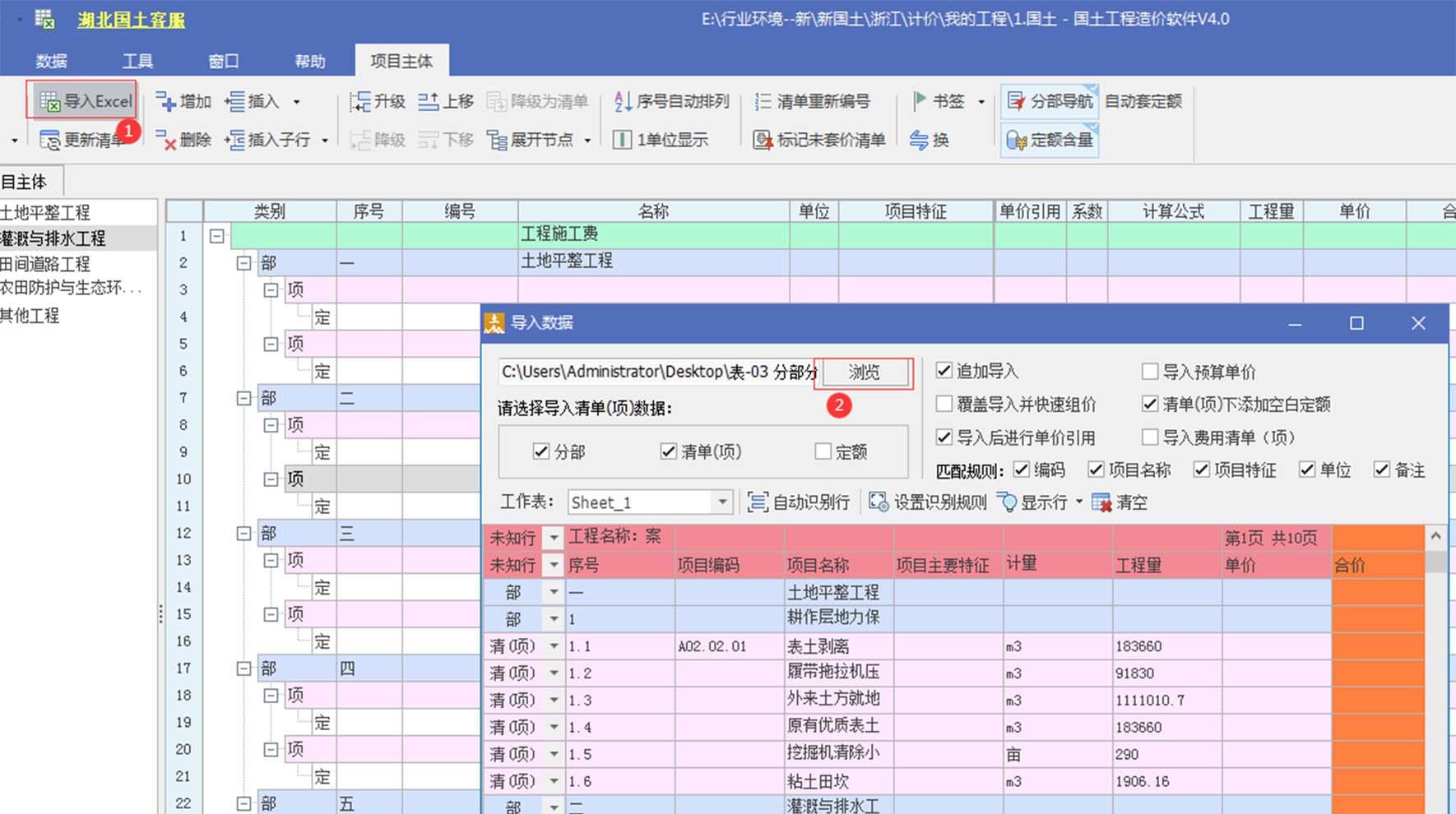
Task: Tick the 定额 checkbox
Action: point(823,451)
